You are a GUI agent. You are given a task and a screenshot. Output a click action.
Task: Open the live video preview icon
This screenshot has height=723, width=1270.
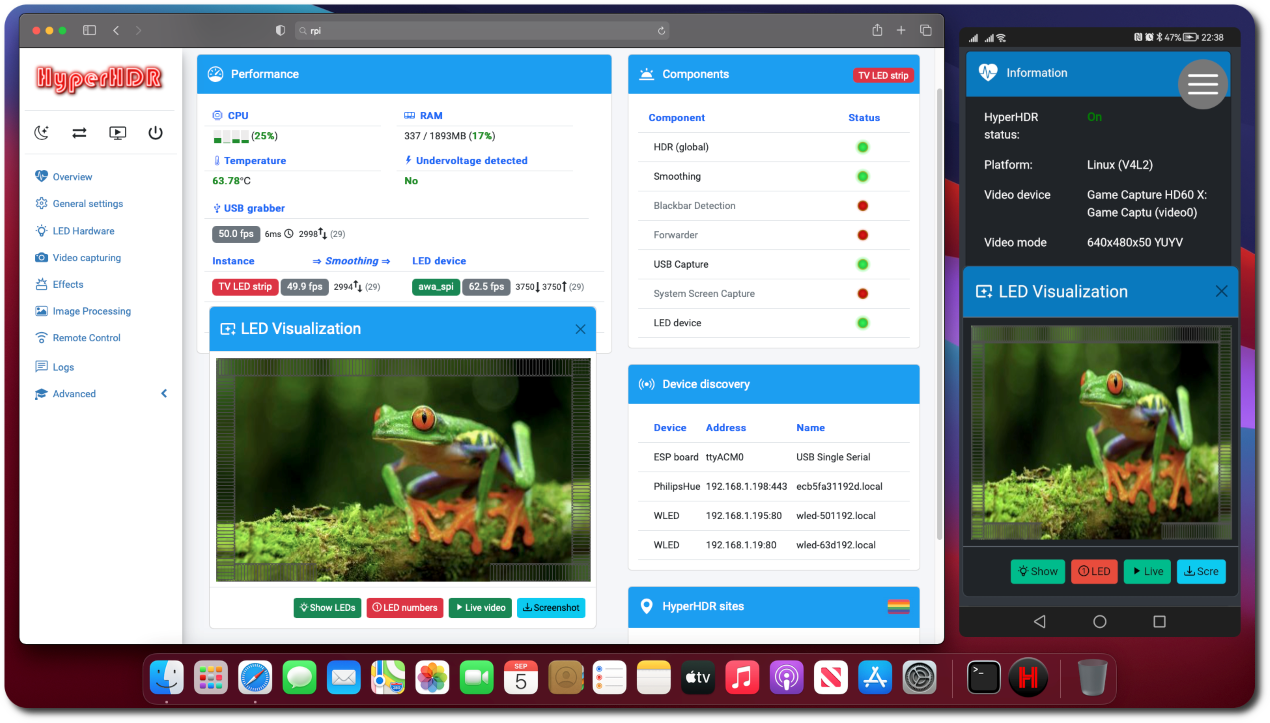(x=117, y=133)
